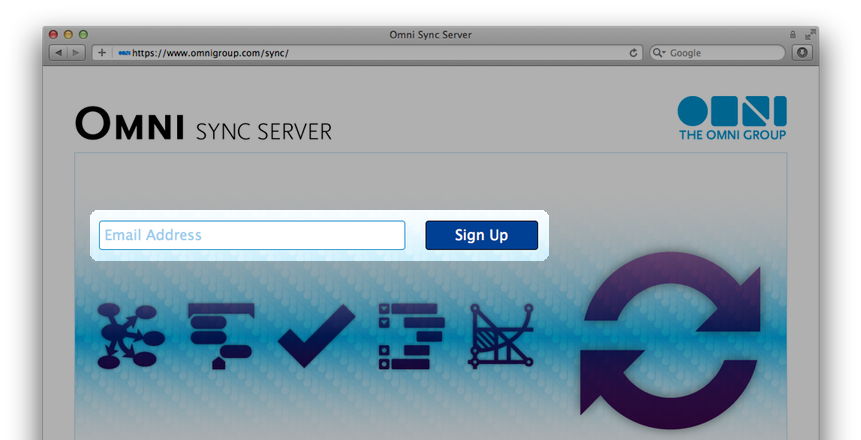Click the Omni Sync Server heading
This screenshot has width=861, height=440.
(x=203, y=124)
